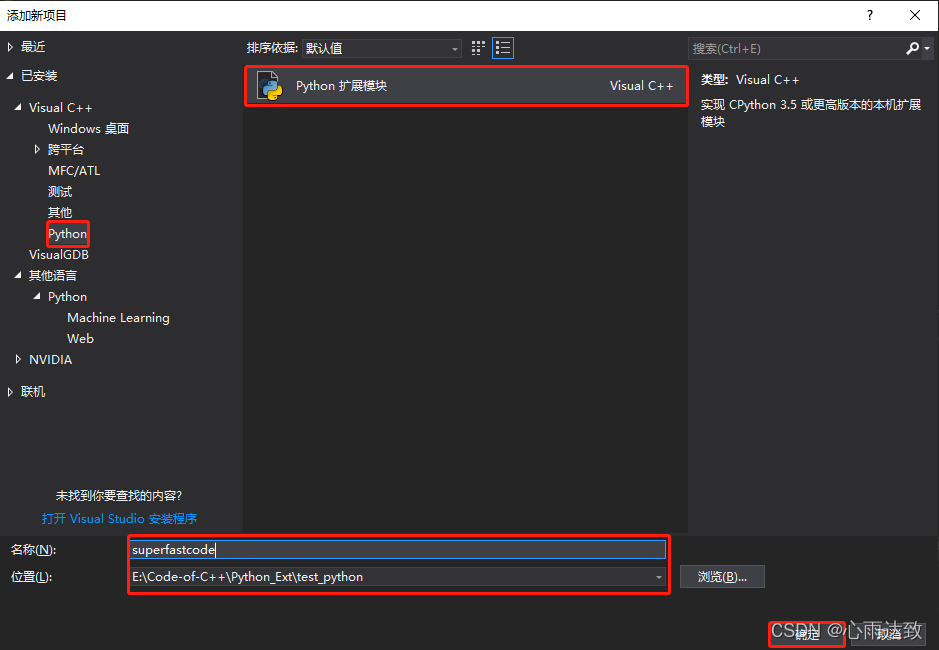Open the dialog help question mark
The image size is (939, 650).
(x=870, y=15)
